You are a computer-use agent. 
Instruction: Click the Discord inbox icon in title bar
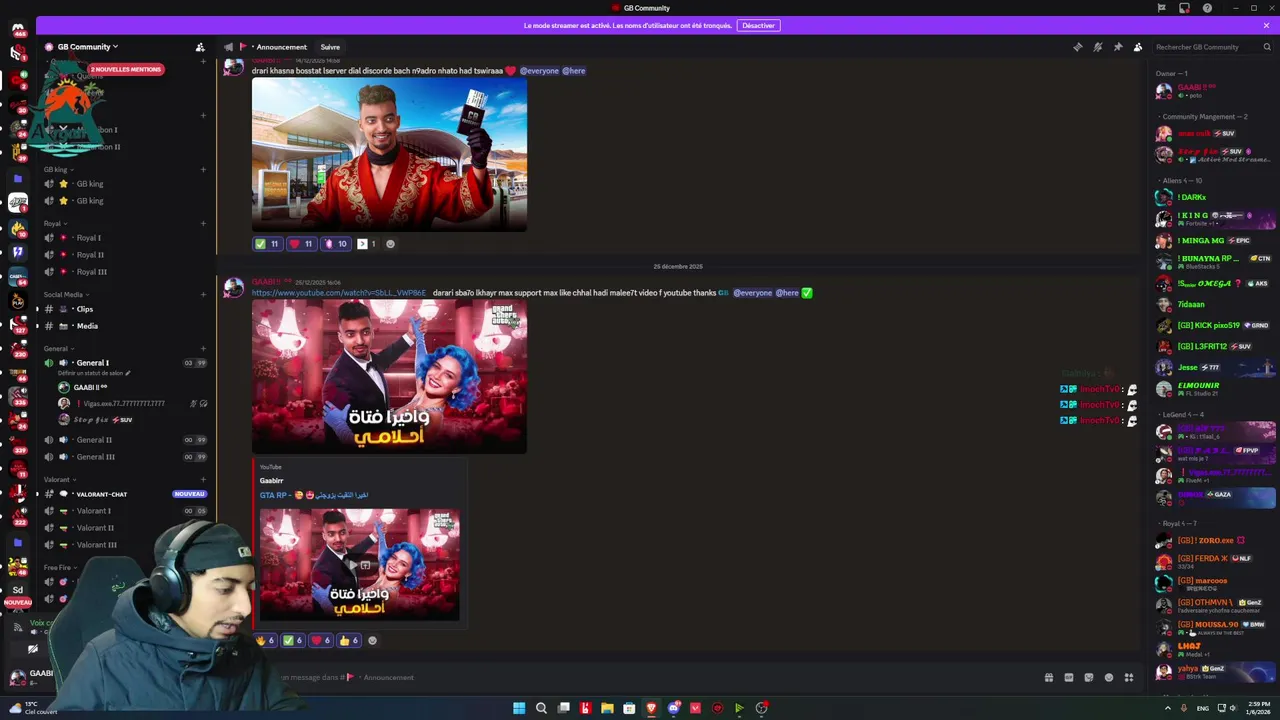point(1184,8)
